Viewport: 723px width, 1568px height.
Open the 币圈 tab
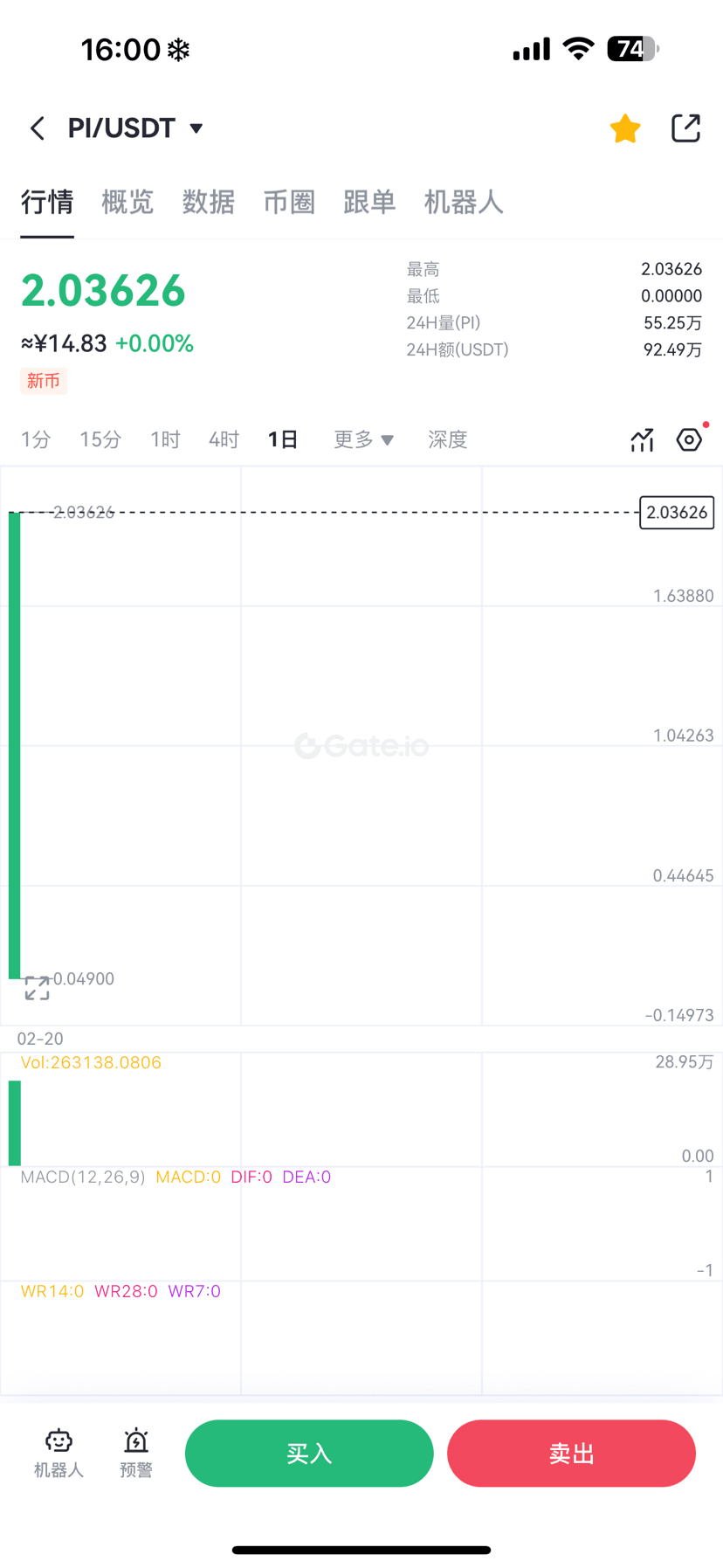(289, 203)
